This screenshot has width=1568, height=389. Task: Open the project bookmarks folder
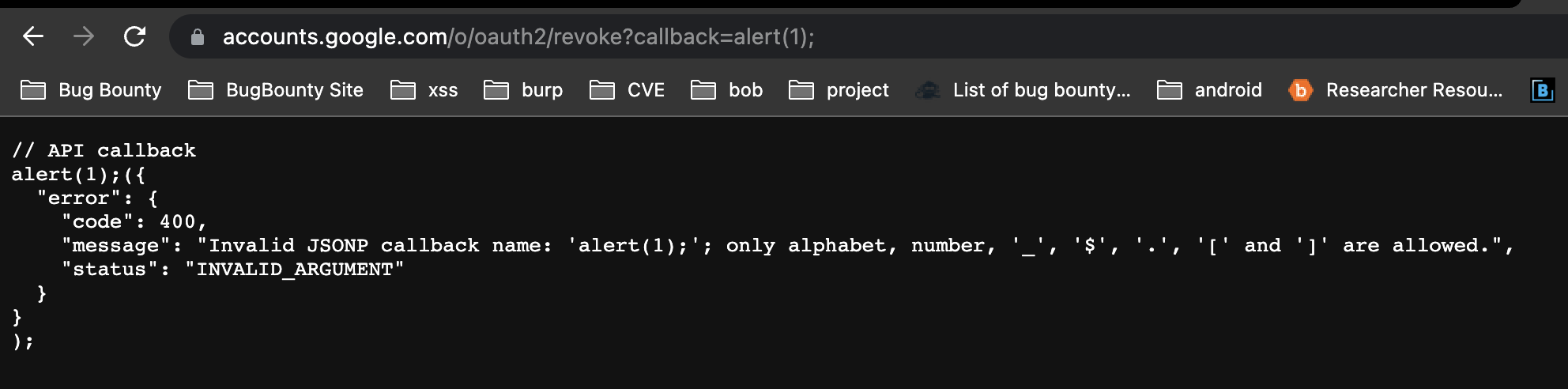point(839,90)
